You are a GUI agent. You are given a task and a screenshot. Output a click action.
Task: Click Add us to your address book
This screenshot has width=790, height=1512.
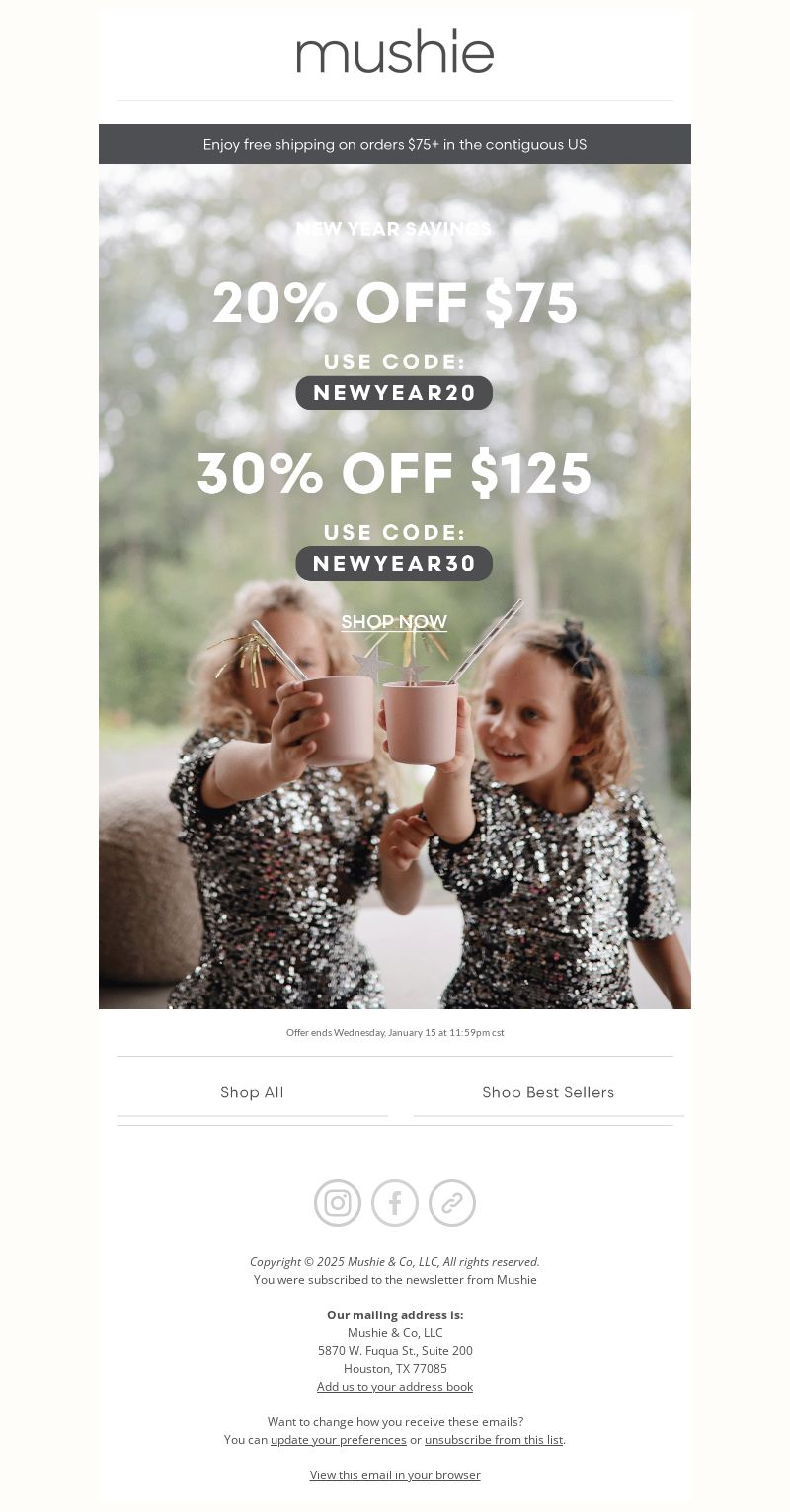coord(395,1387)
